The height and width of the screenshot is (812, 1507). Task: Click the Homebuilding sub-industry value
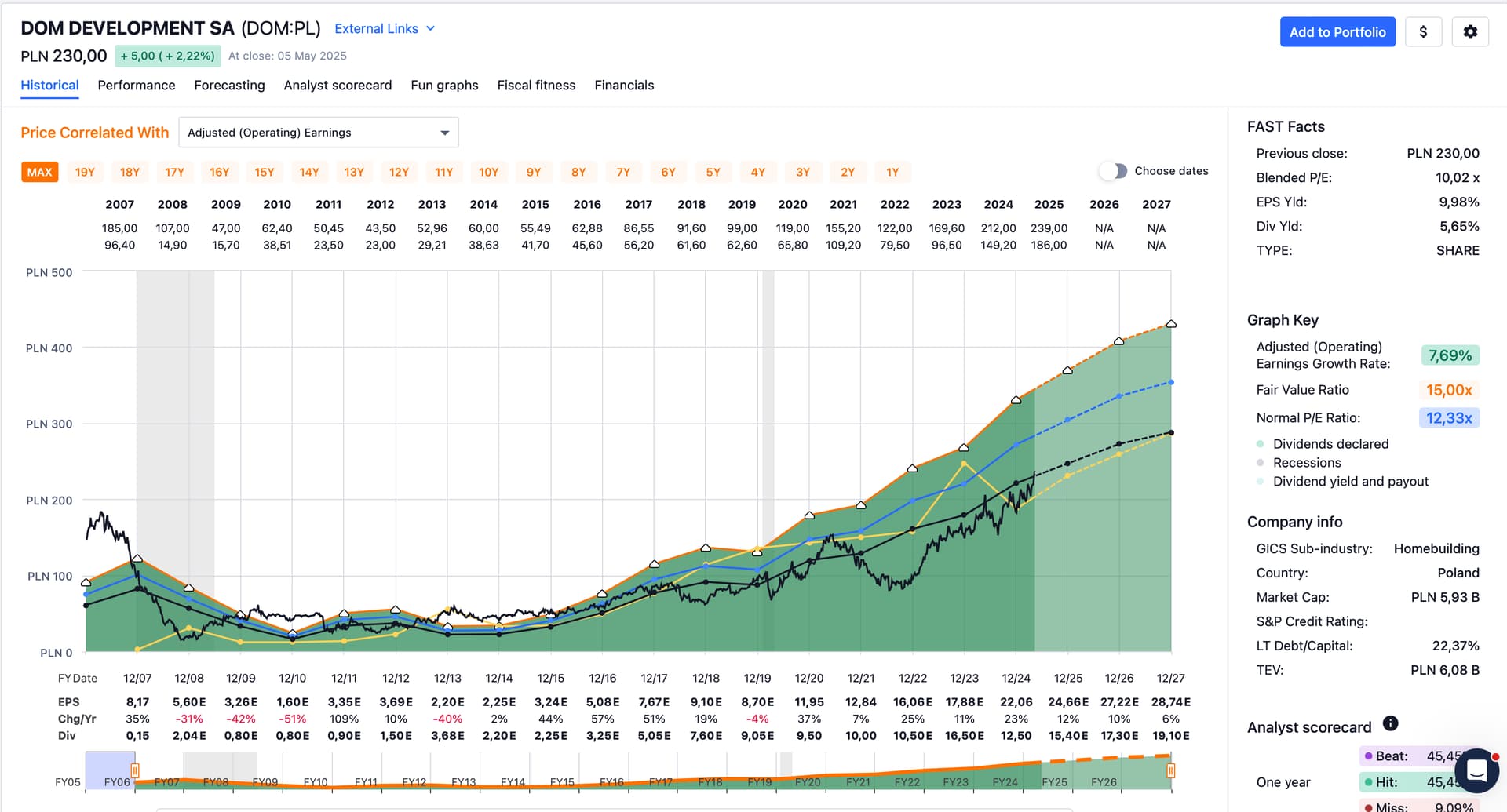(x=1436, y=549)
